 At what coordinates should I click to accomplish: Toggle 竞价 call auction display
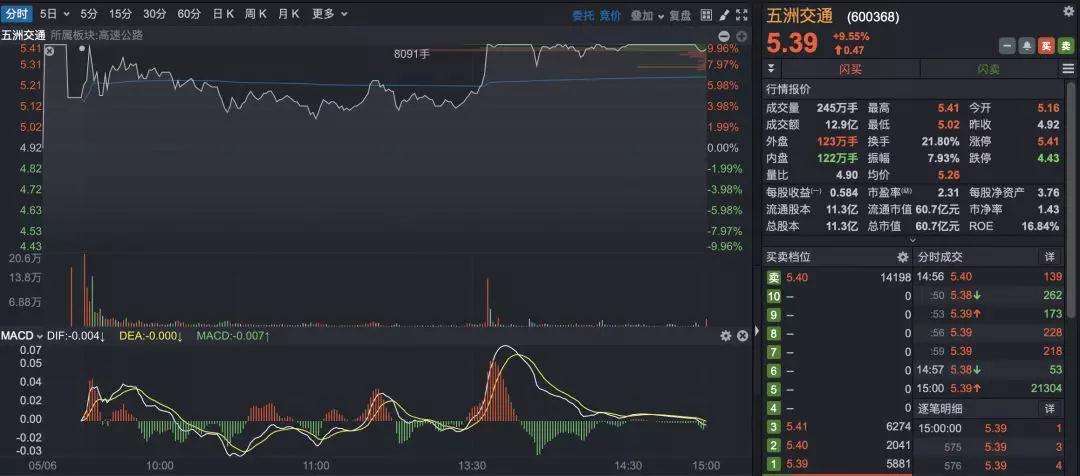click(x=610, y=15)
